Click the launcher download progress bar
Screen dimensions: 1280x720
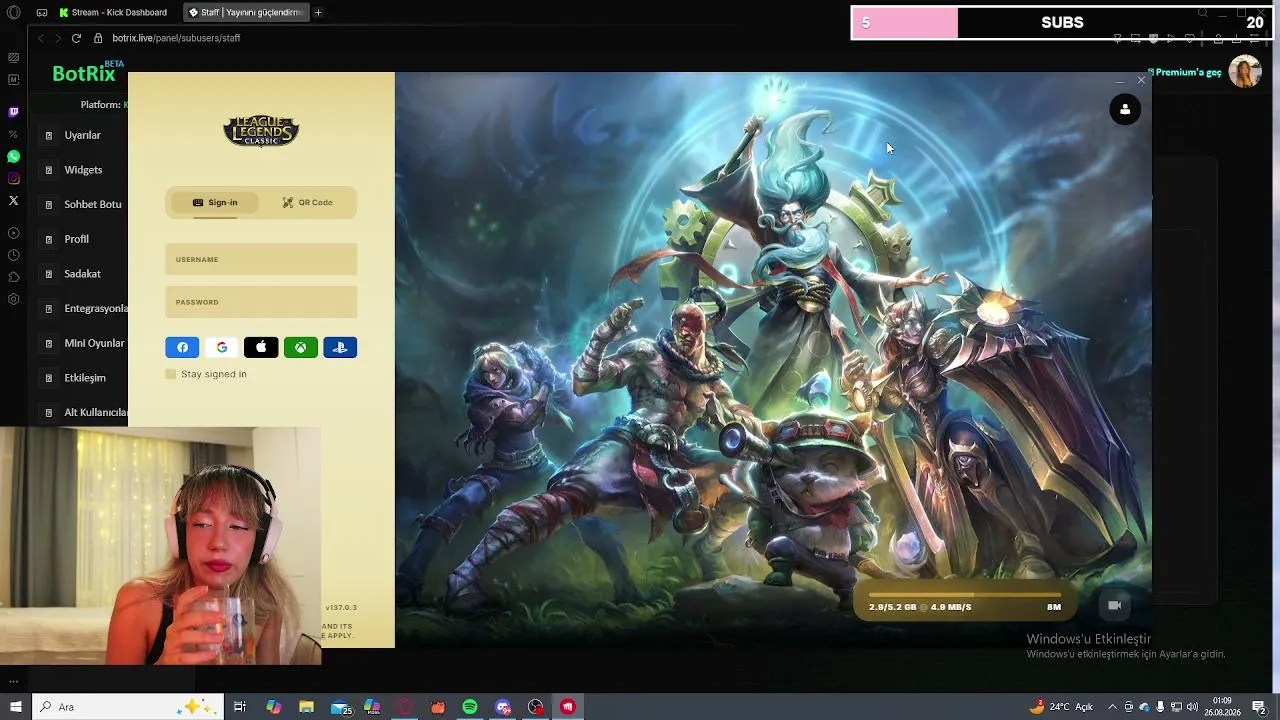(x=964, y=595)
